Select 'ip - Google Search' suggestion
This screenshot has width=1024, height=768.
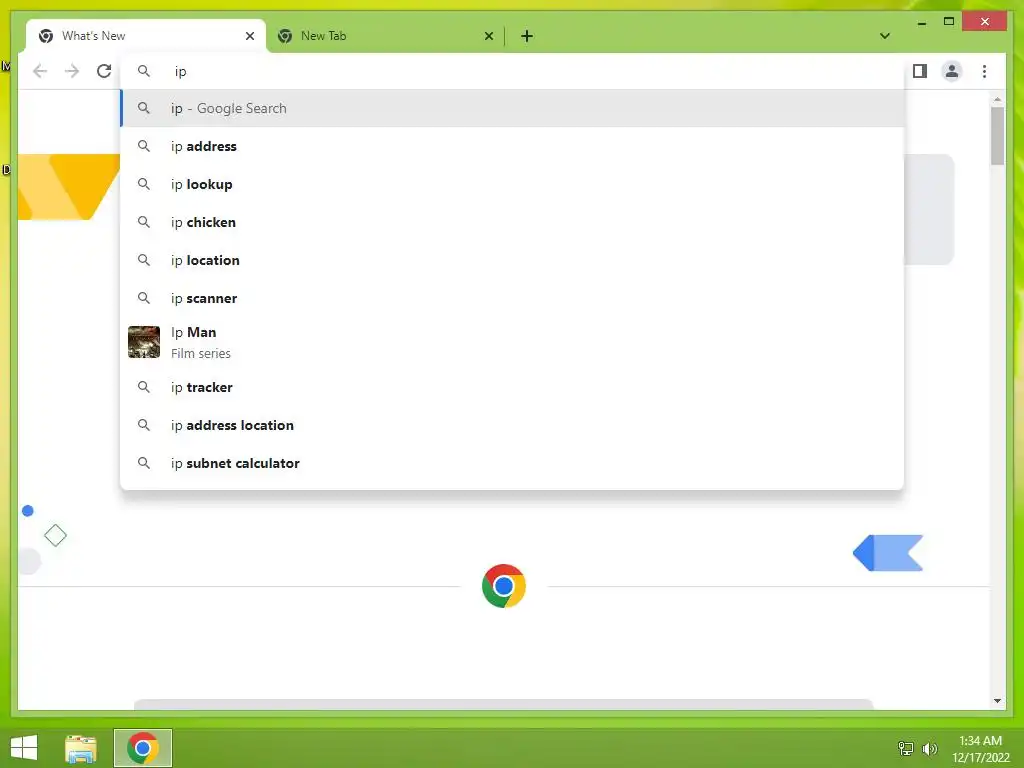(x=512, y=108)
